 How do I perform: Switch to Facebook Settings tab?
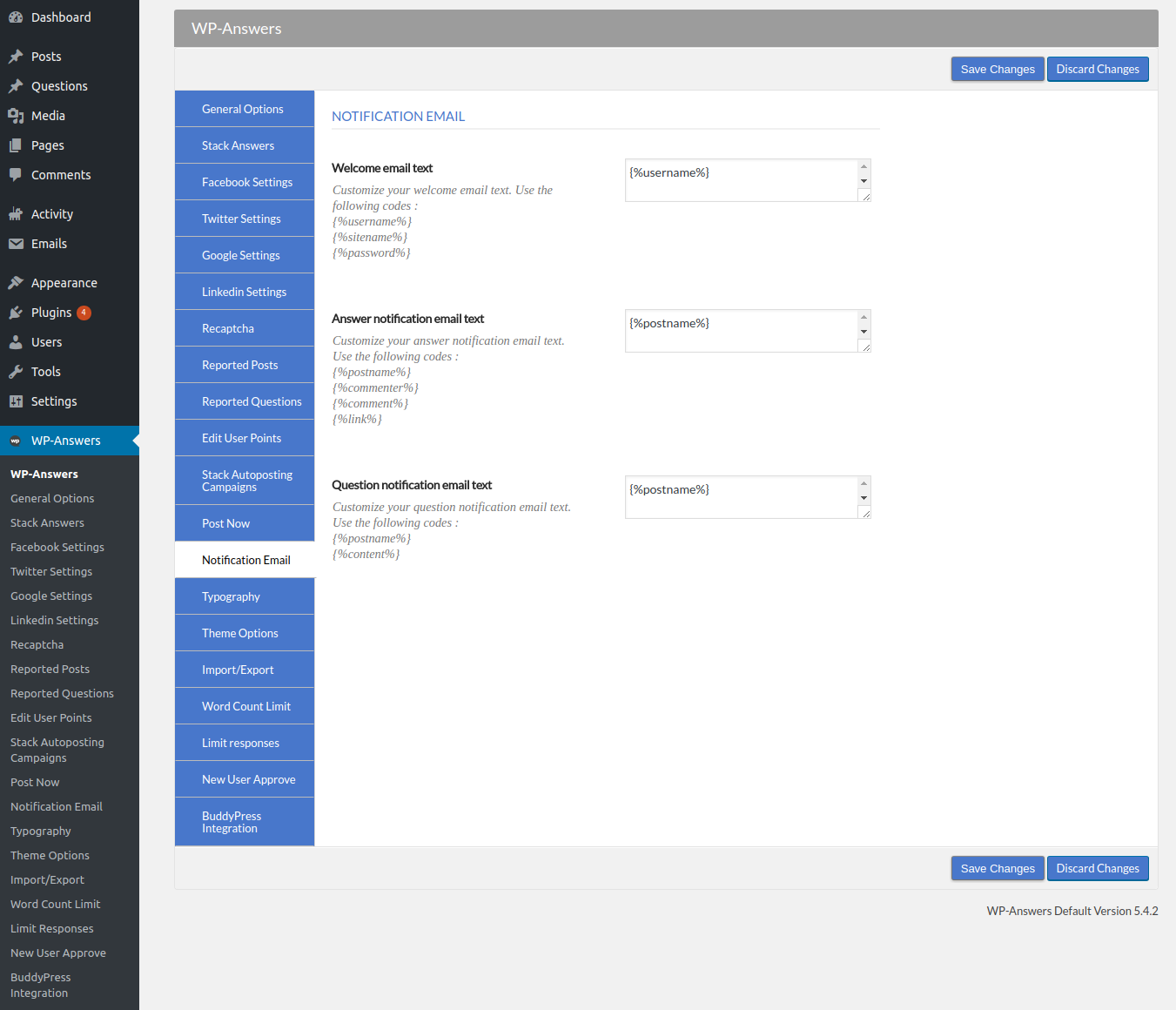pos(245,182)
